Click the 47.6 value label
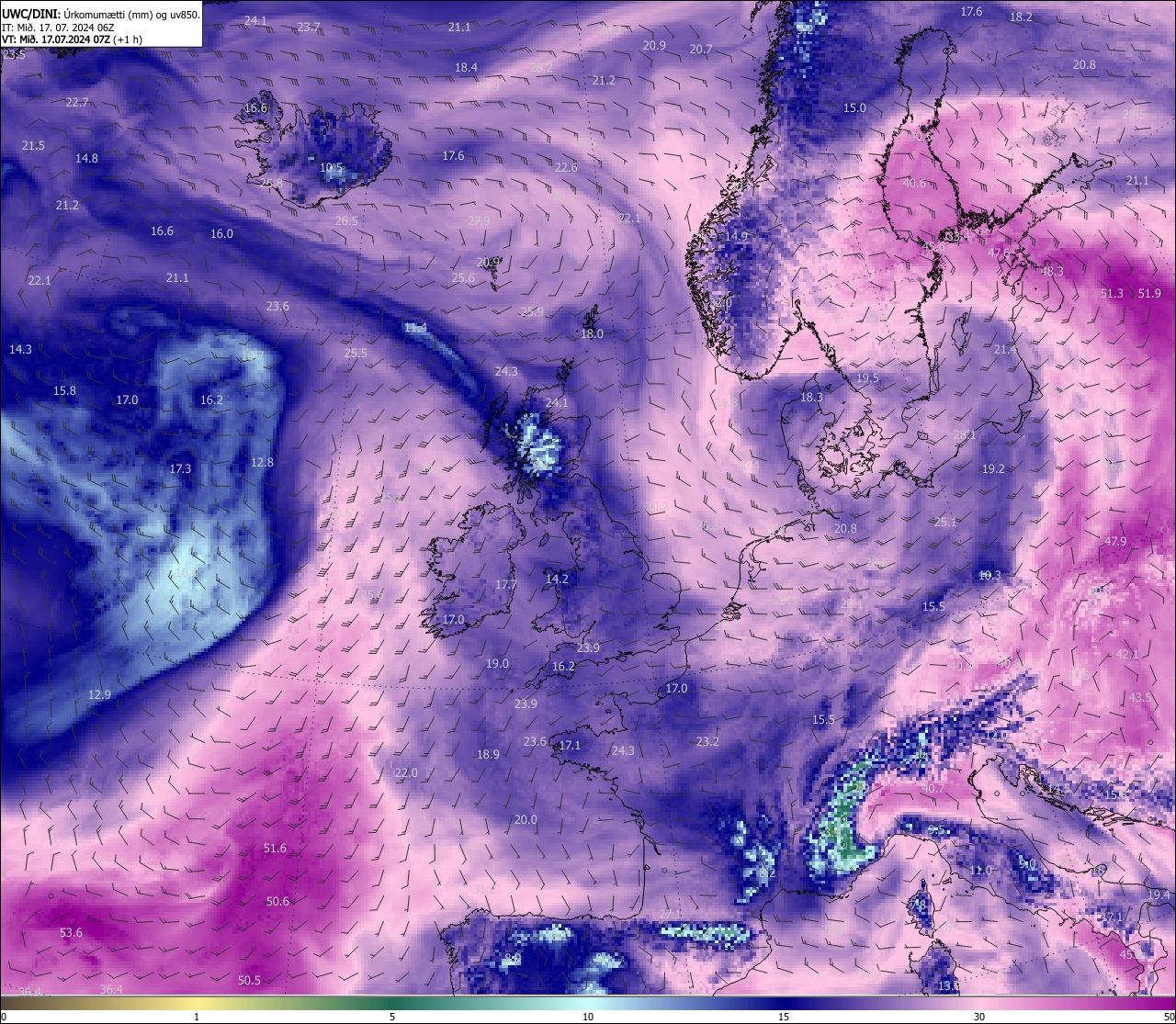 pos(999,253)
